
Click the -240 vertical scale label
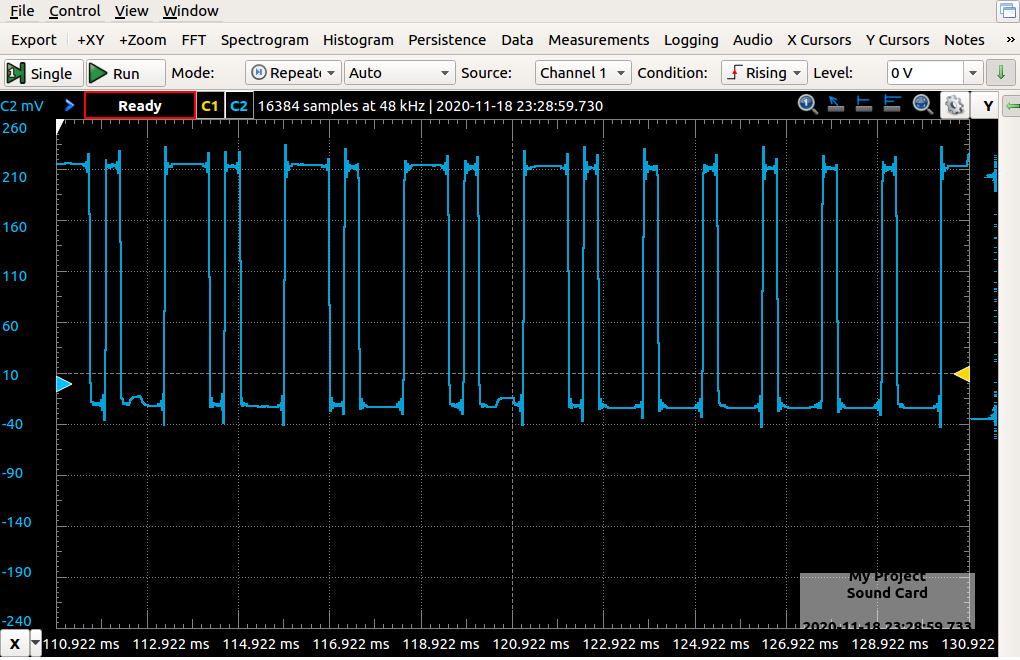(16, 621)
